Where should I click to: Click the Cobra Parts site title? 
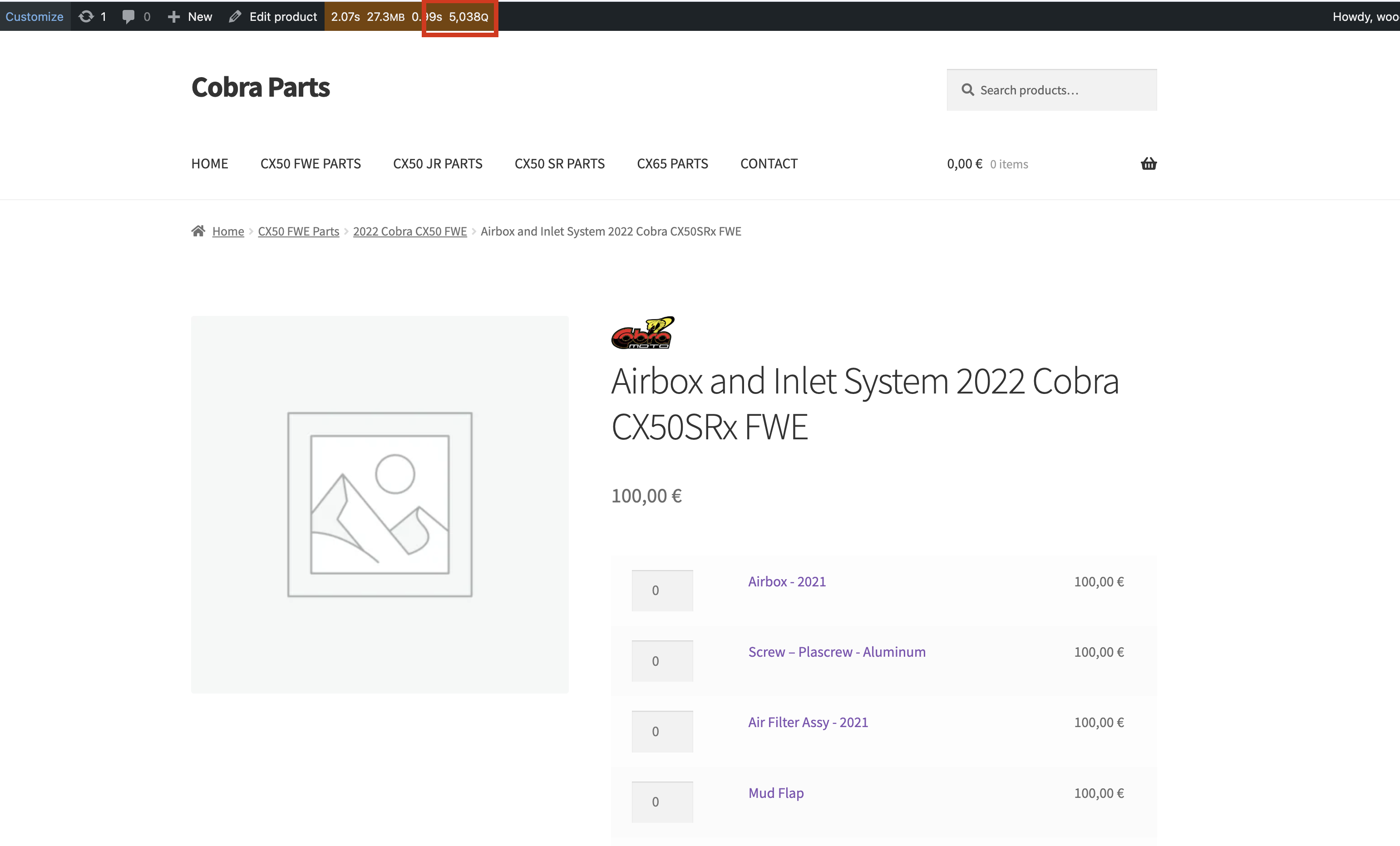[260, 87]
